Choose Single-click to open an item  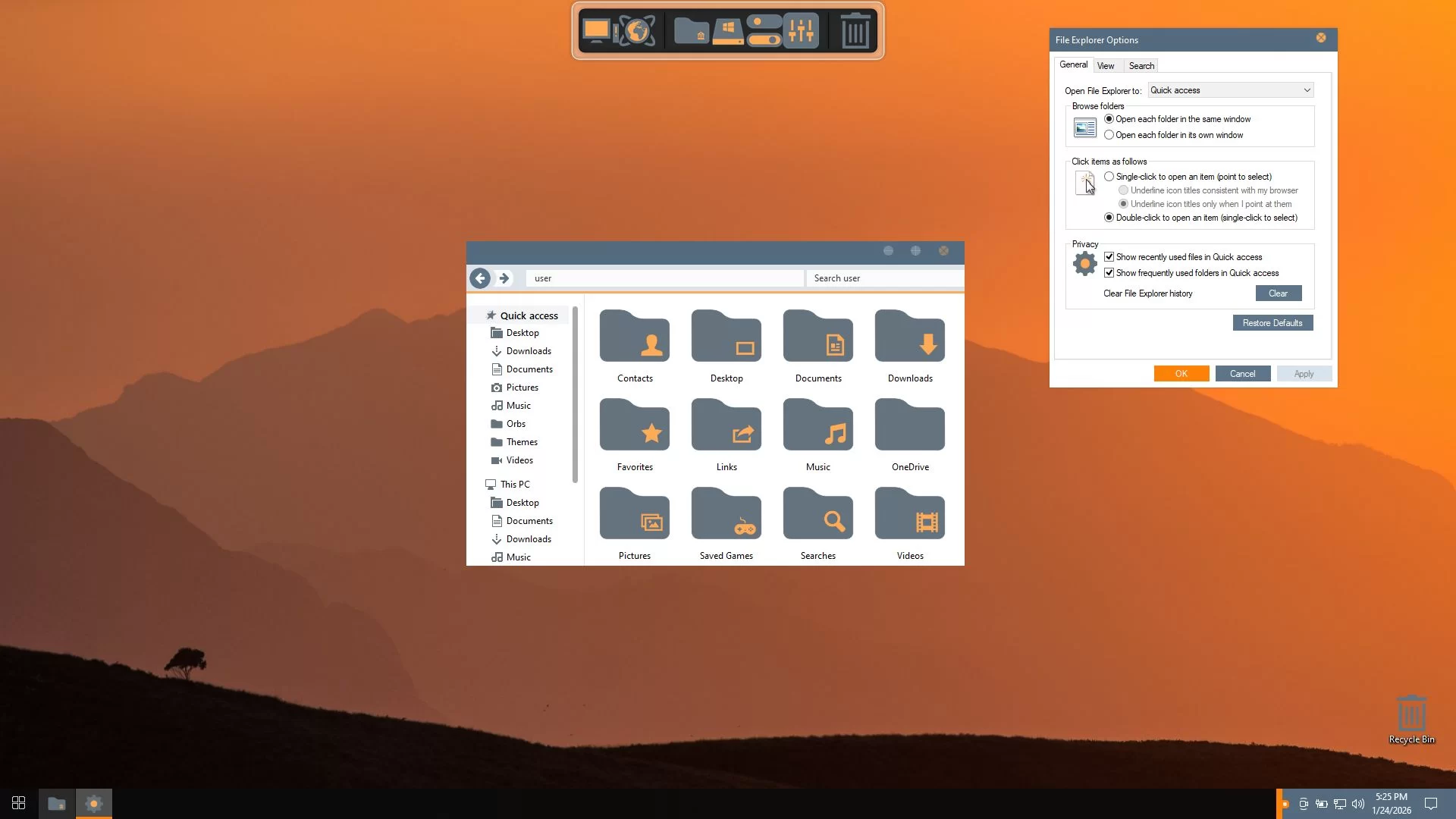[x=1109, y=177]
